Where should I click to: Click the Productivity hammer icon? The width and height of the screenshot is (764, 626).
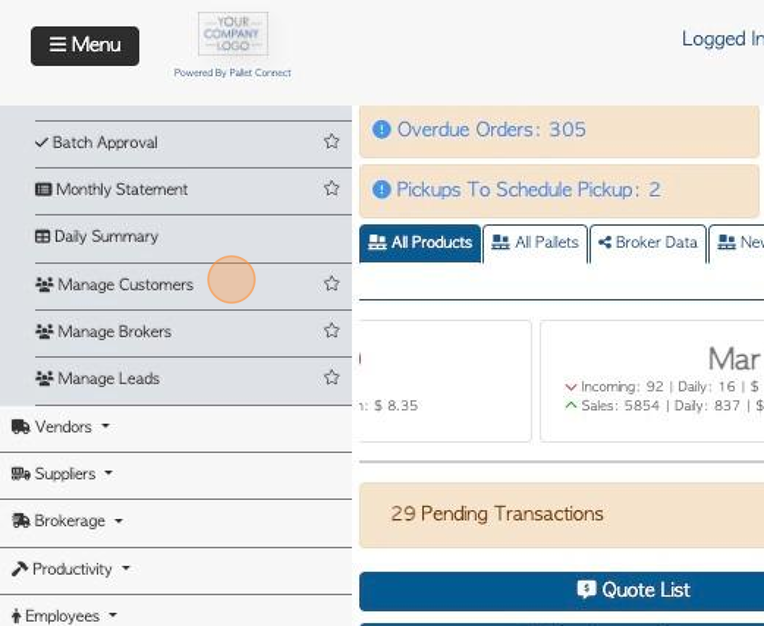click(x=19, y=569)
